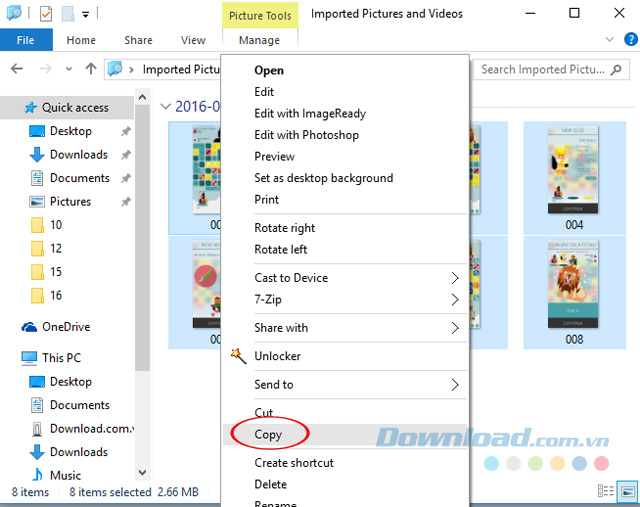
Task: Select the large thumbnails view icon
Action: [626, 491]
